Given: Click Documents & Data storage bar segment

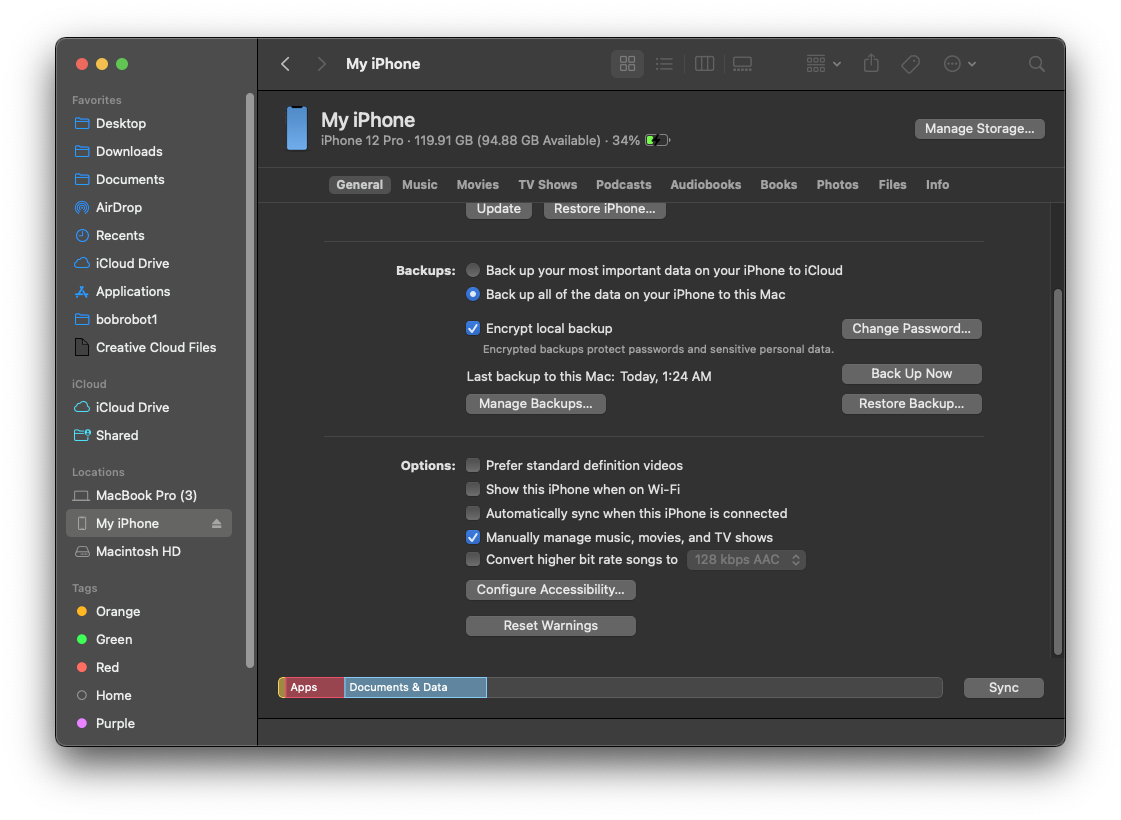Looking at the screenshot, I should (415, 688).
